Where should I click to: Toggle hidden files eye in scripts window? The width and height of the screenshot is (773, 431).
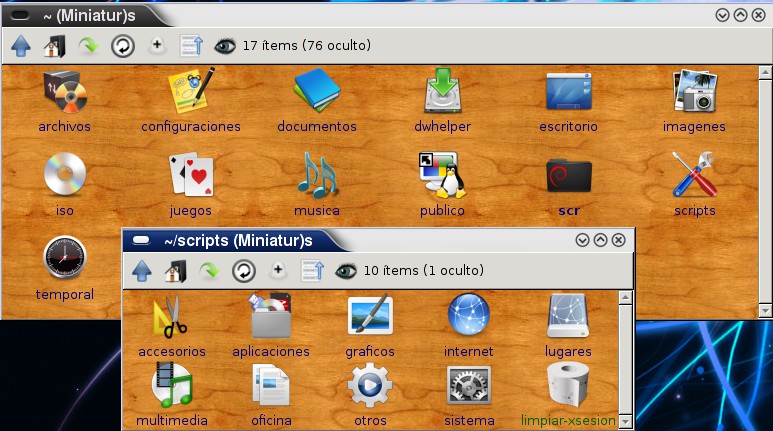(x=346, y=271)
